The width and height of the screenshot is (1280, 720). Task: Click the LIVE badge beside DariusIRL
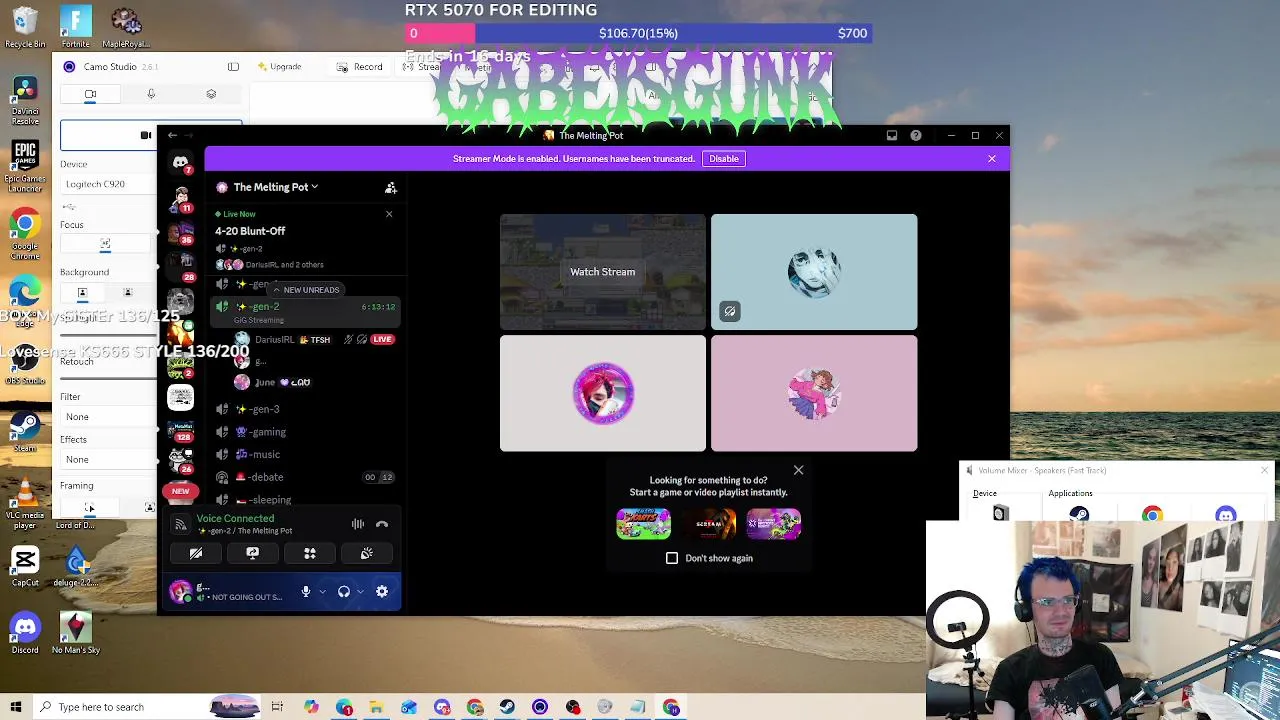(x=382, y=340)
